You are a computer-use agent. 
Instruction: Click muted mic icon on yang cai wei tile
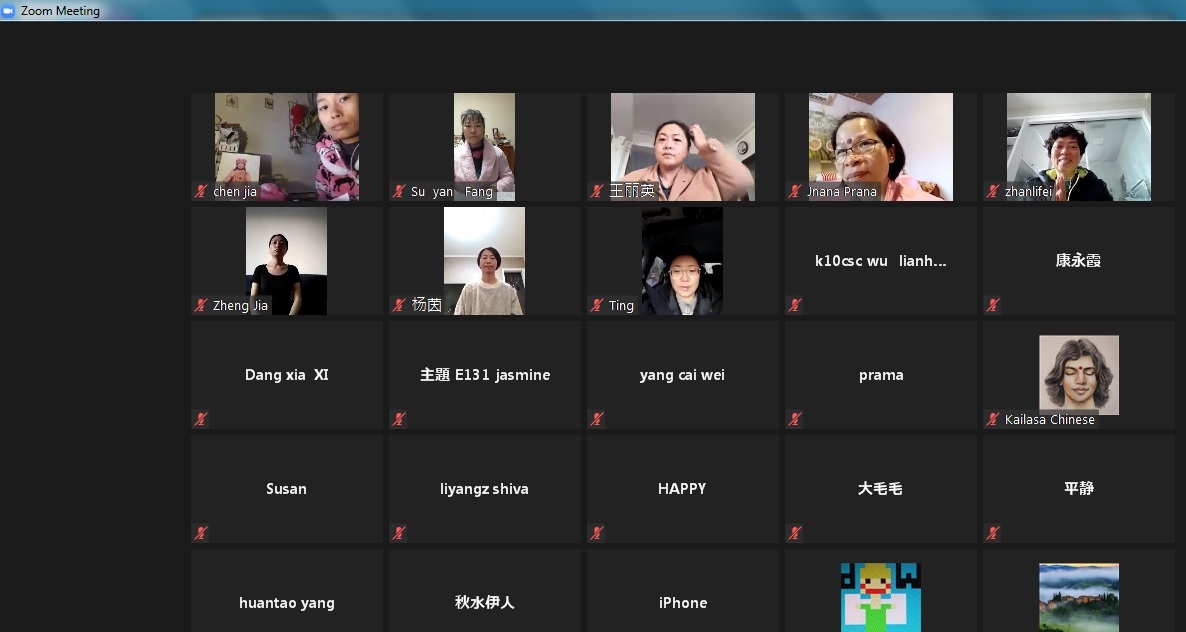(597, 419)
